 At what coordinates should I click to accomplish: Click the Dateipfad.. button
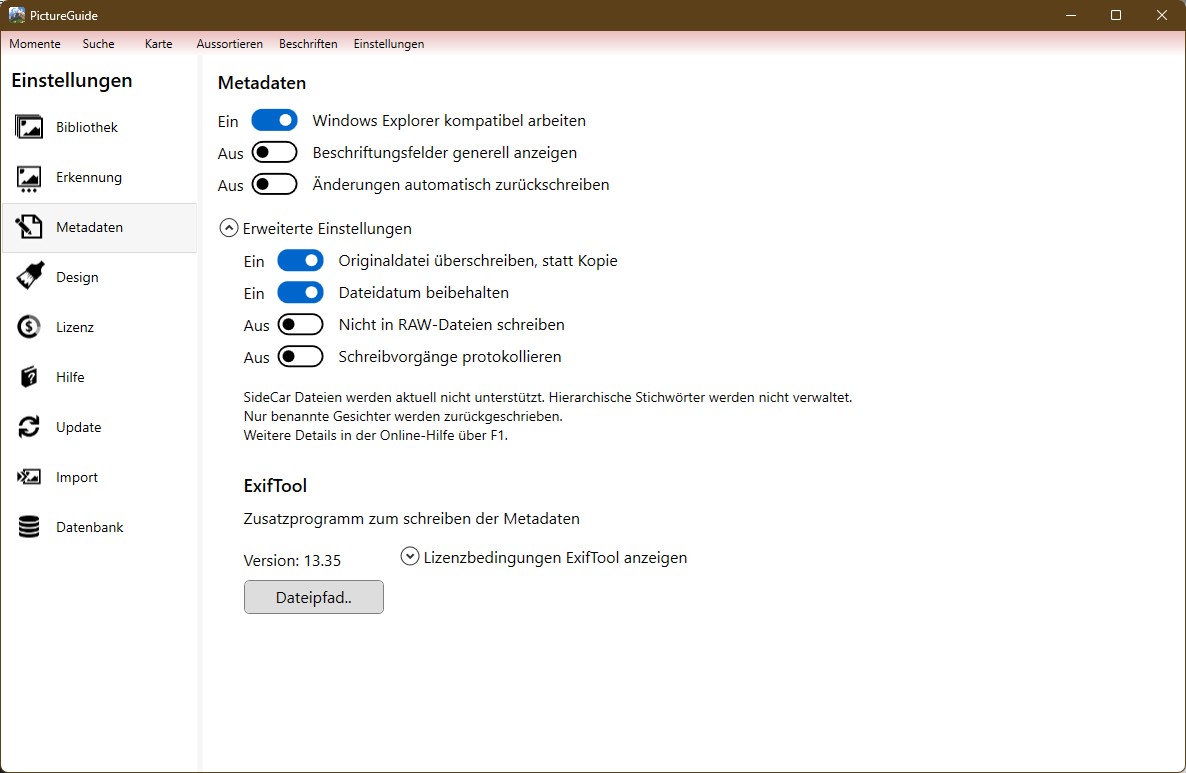click(x=313, y=597)
